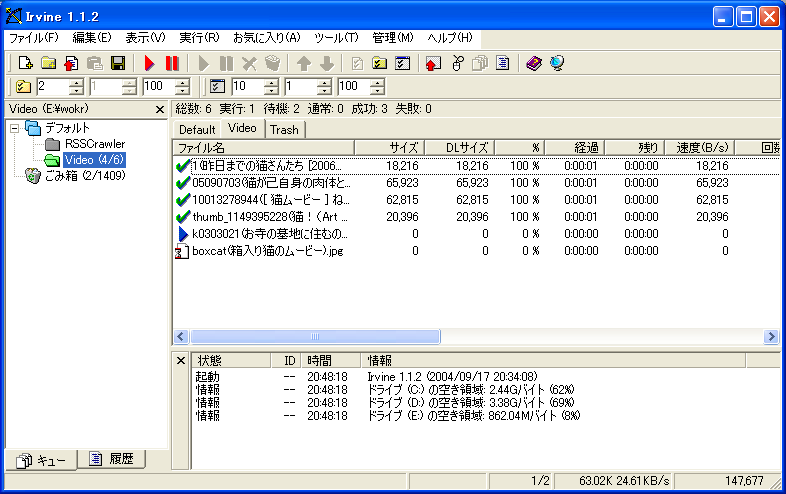
Task: Select the boxcat(箱入り猫のムービー).jpg row
Action: (x=476, y=251)
